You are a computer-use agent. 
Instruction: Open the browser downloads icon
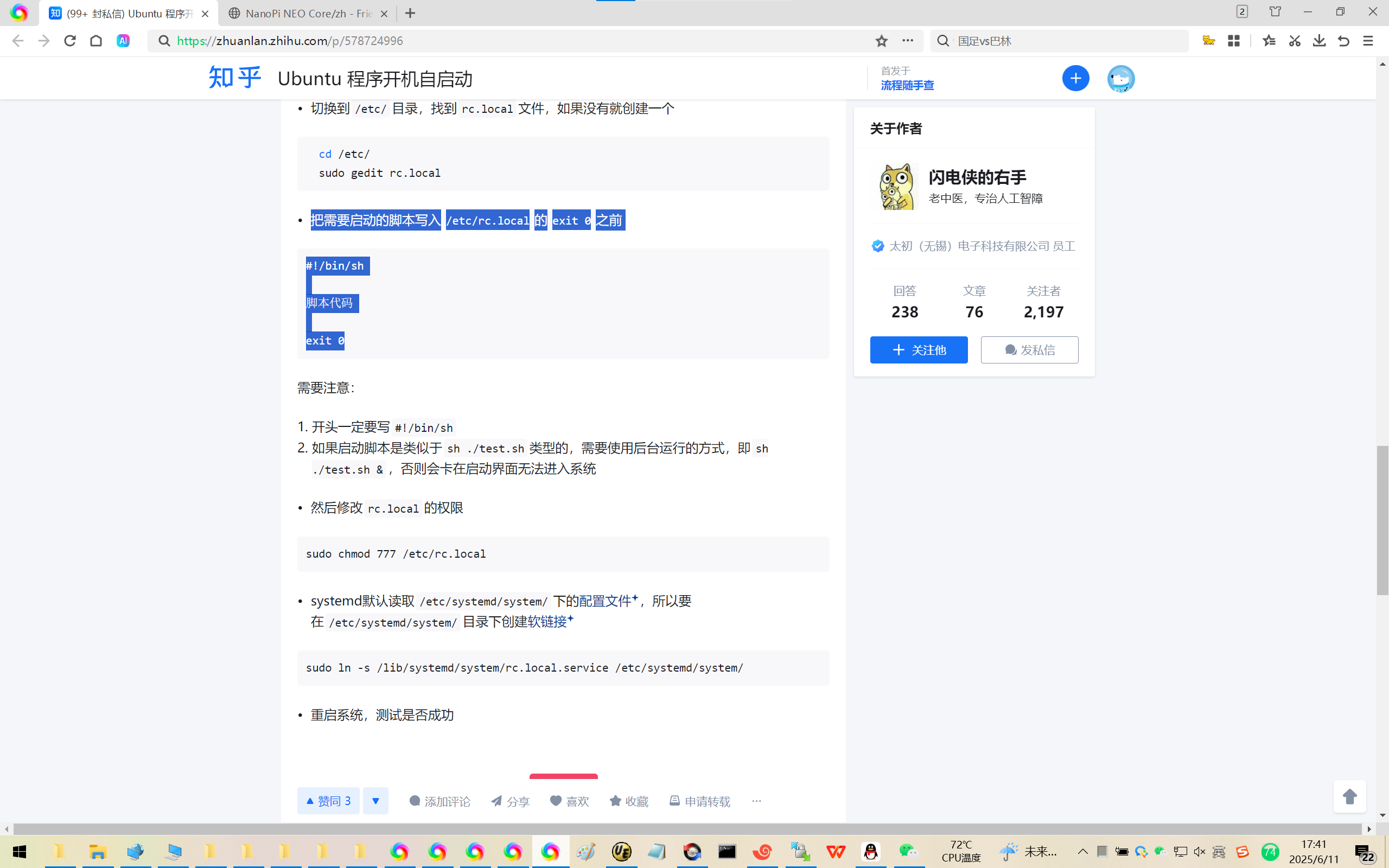tap(1319, 41)
